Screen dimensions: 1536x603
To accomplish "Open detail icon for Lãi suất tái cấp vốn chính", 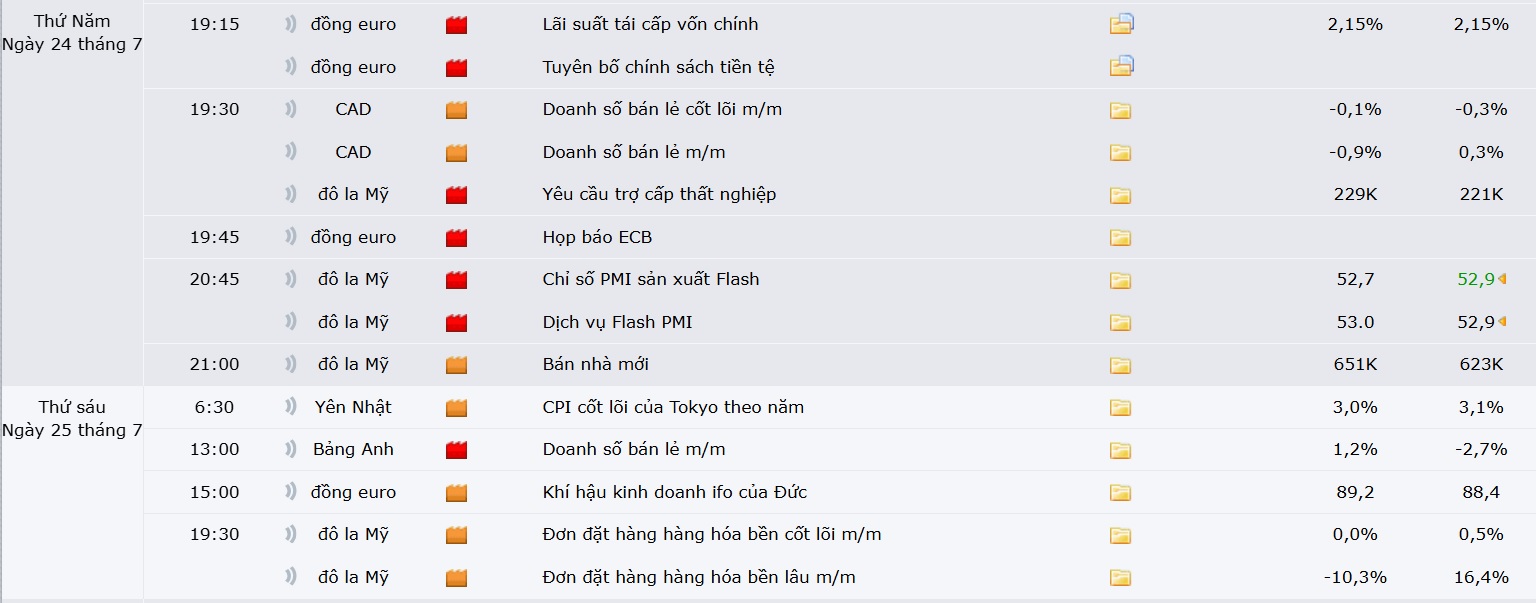I will (1121, 24).
